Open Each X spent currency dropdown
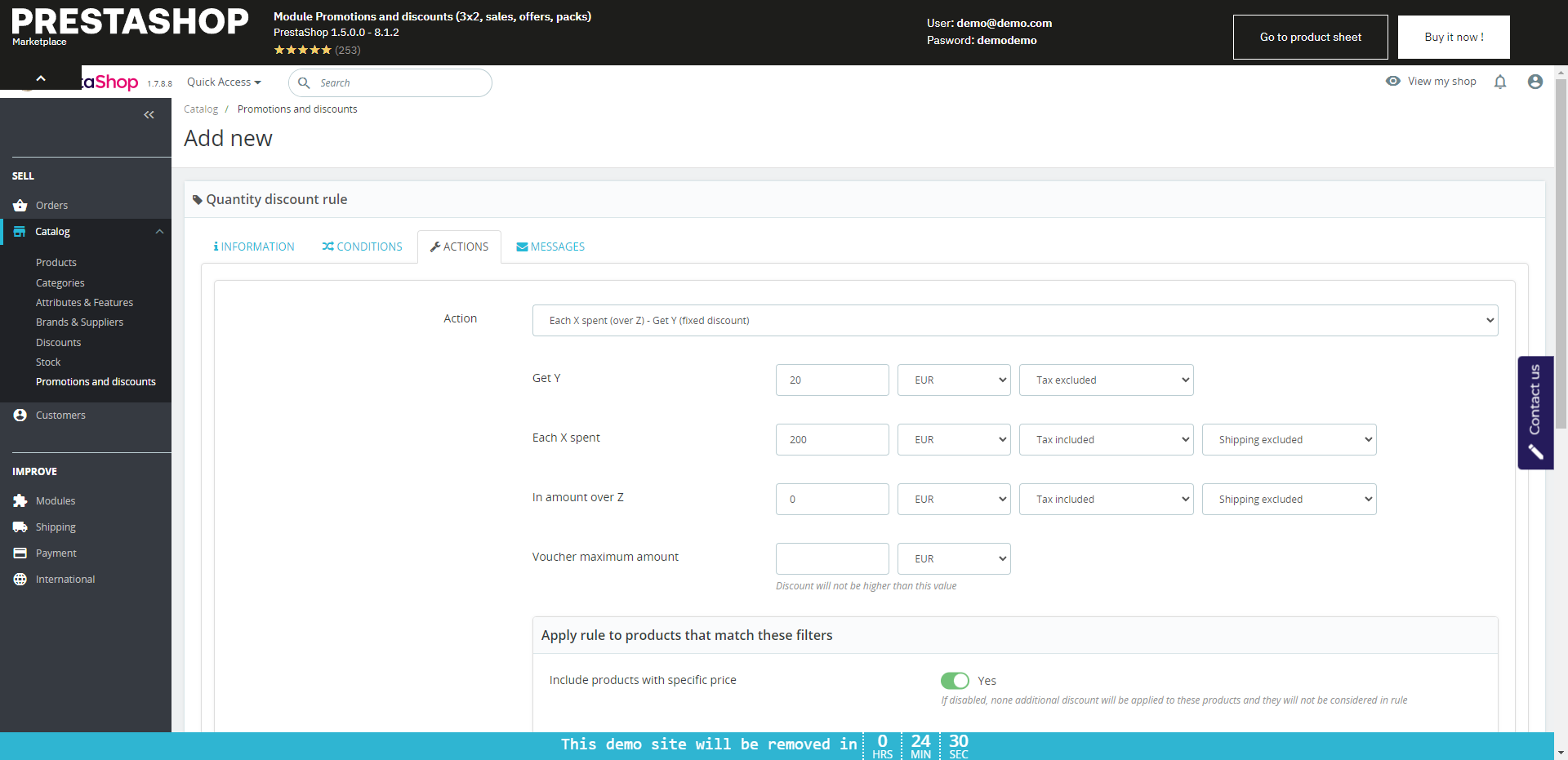This screenshot has width=1568, height=760. pyautogui.click(x=954, y=440)
